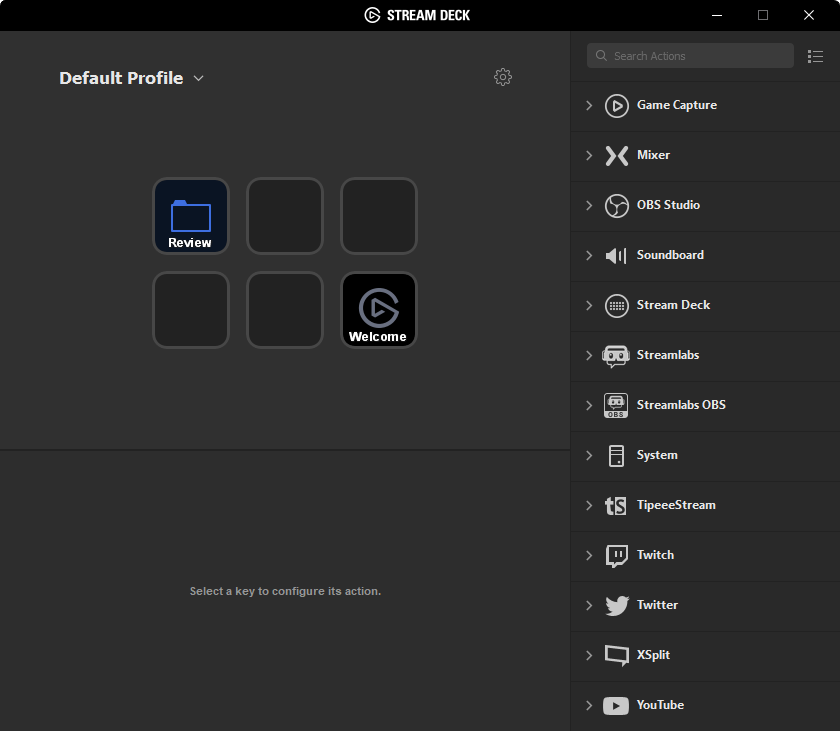
Task: Click the Soundboard speaker icon
Action: [x=616, y=255]
